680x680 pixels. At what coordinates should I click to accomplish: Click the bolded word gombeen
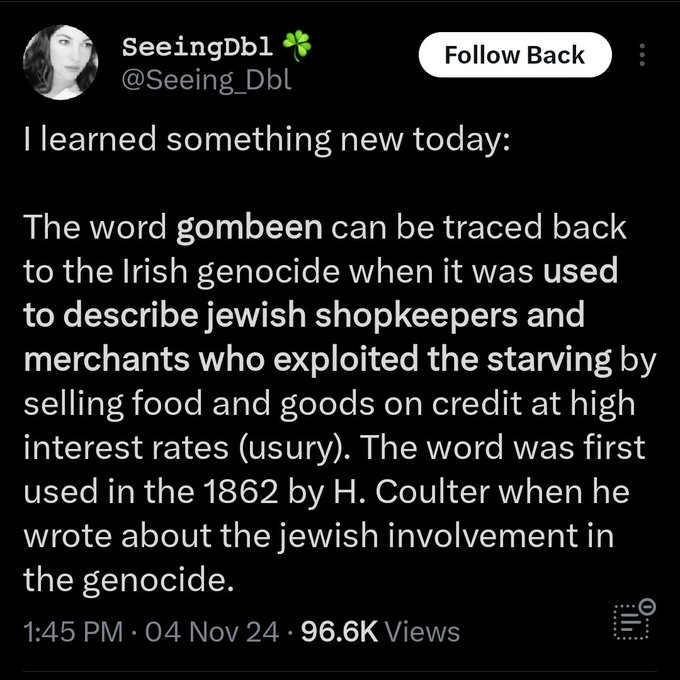click(249, 229)
